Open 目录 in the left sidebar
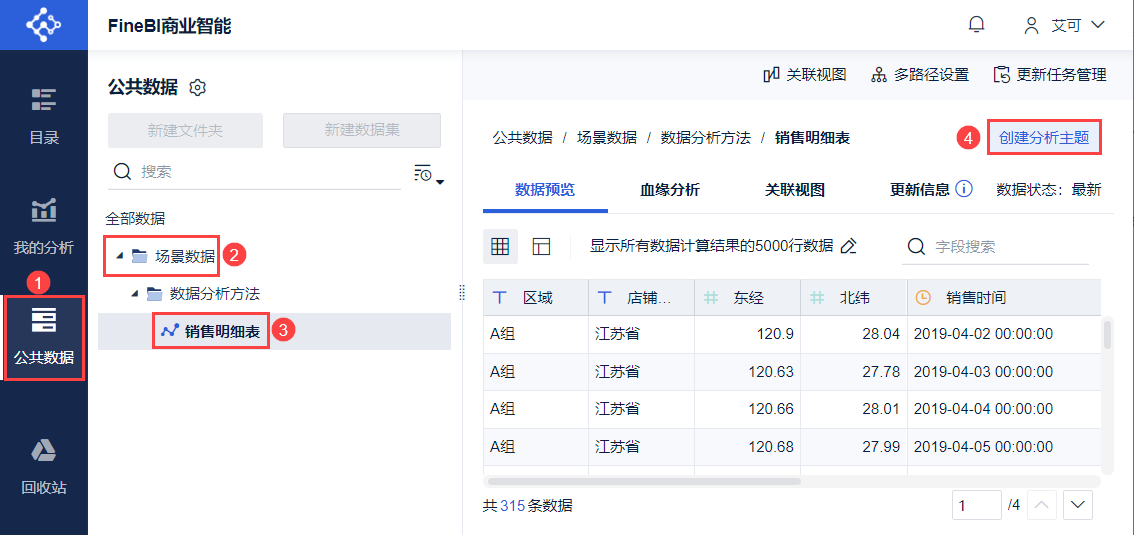This screenshot has width=1134, height=535. 43,117
